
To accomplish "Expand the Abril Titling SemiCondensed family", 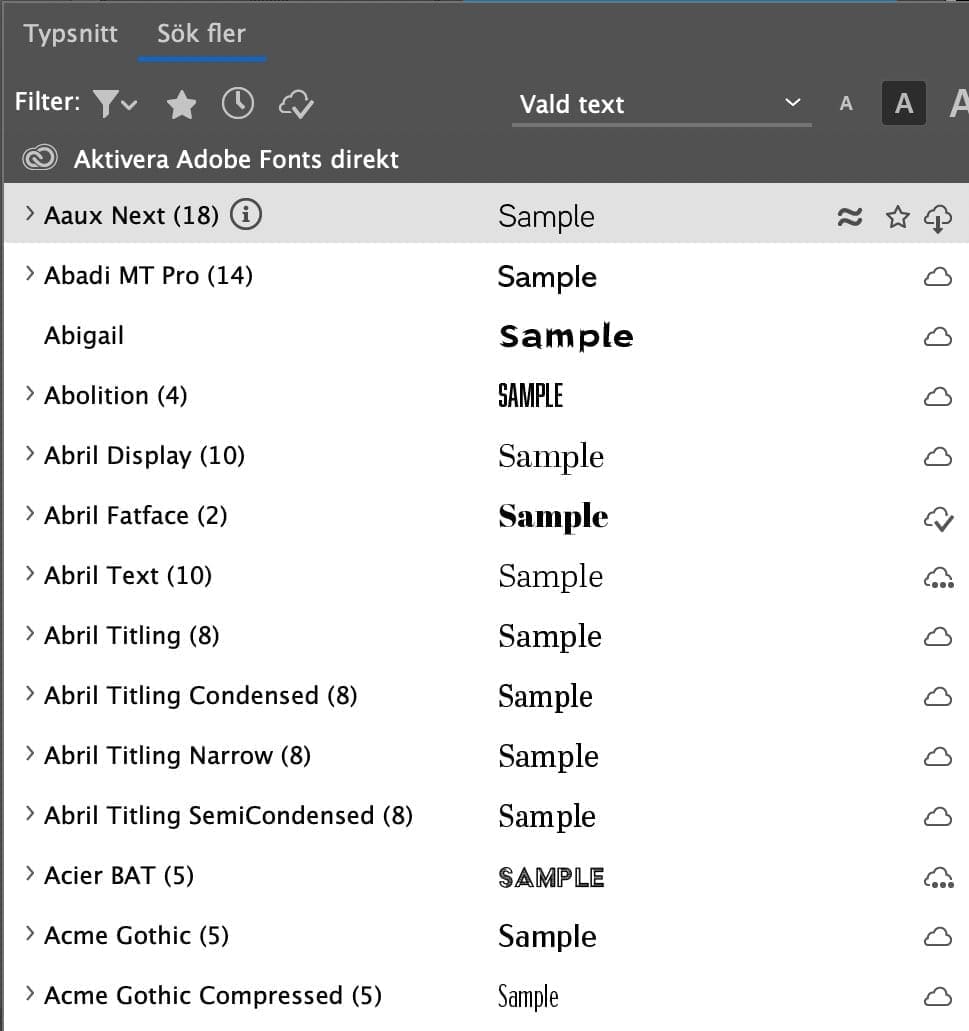I will click(30, 813).
